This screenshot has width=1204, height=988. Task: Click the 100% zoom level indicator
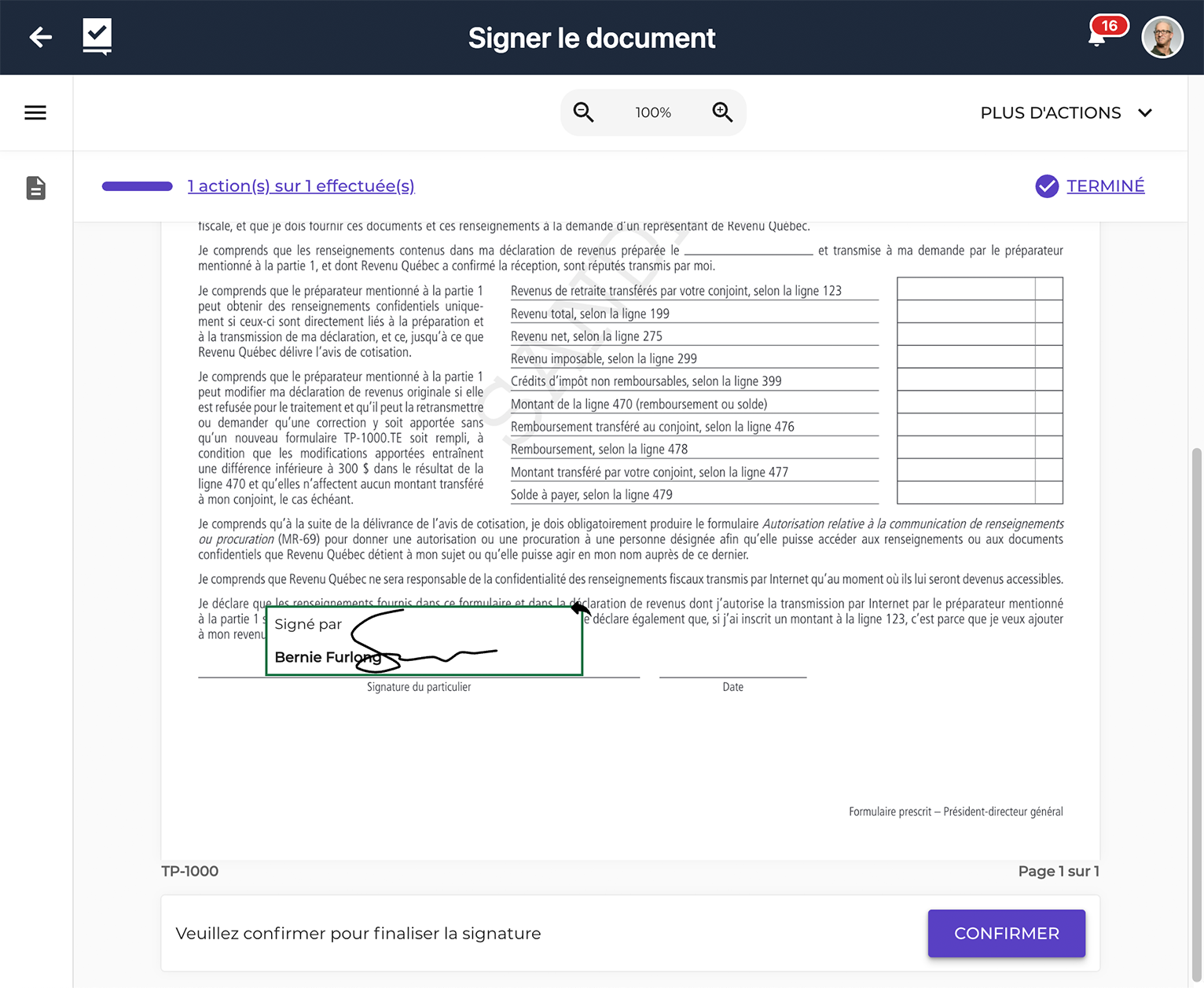point(653,112)
